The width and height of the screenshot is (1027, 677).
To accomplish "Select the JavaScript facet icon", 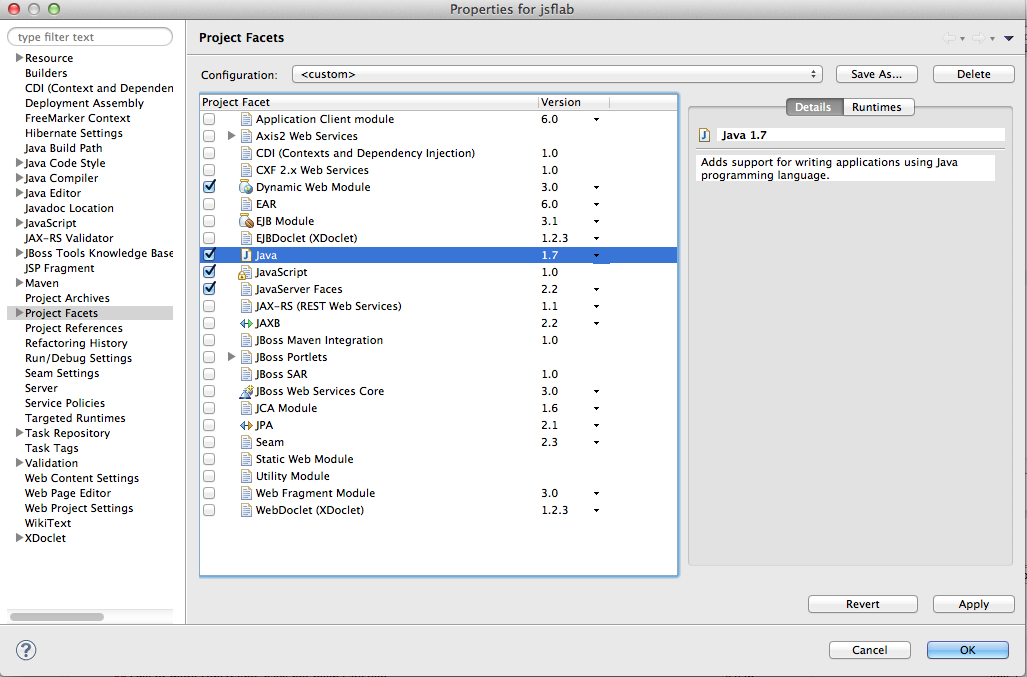I will pyautogui.click(x=247, y=272).
